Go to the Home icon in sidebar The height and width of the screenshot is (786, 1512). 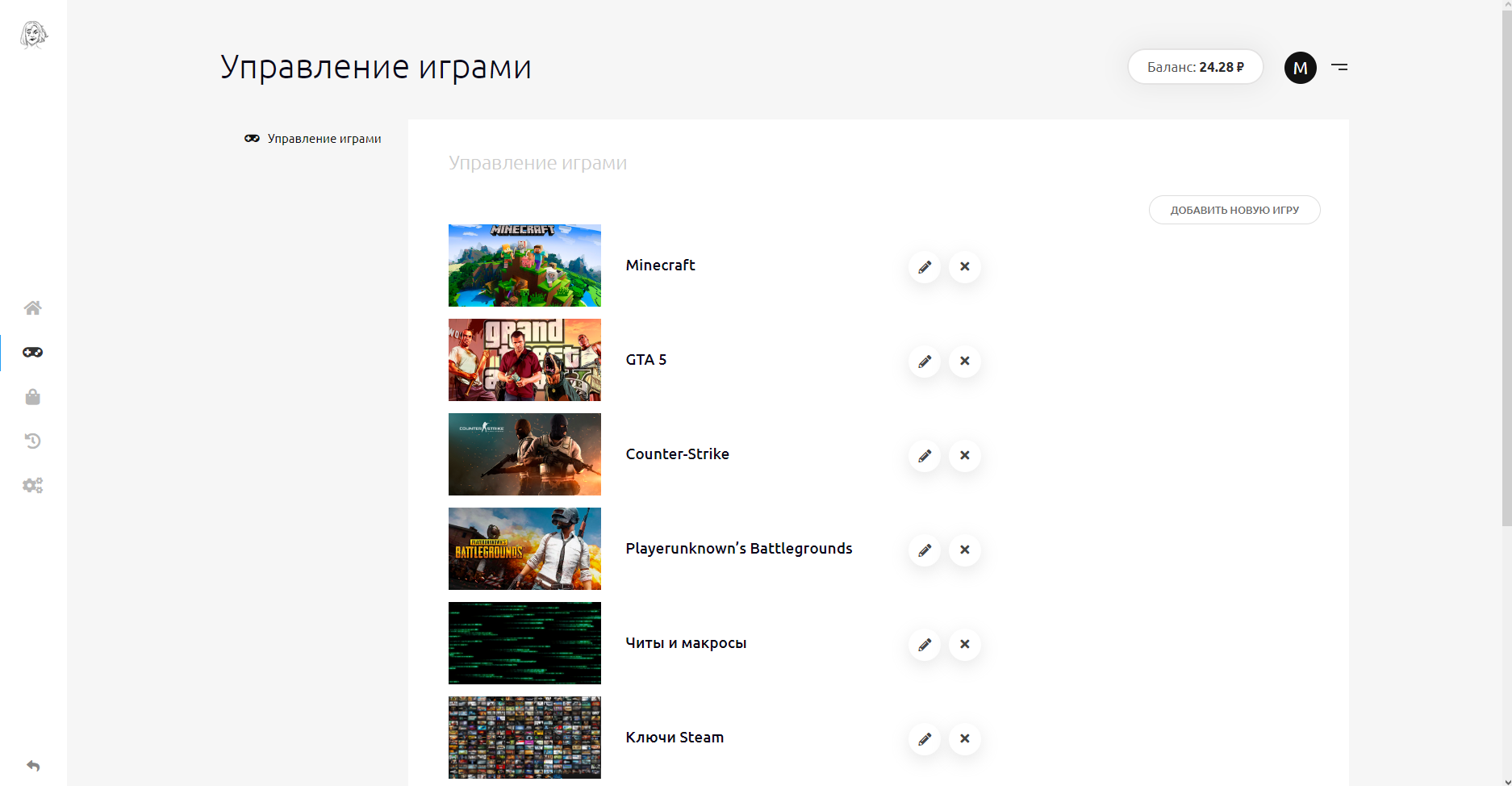[x=33, y=307]
